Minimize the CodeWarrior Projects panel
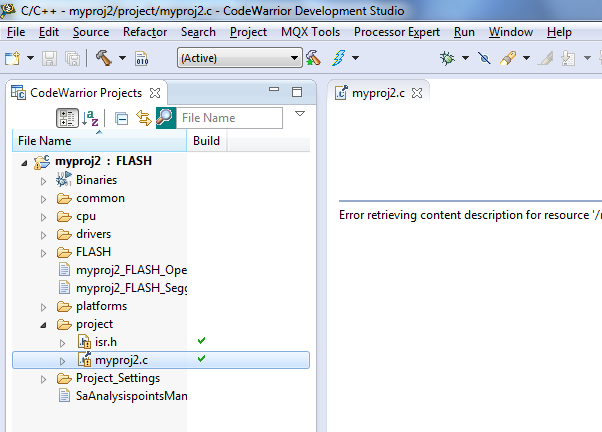The image size is (602, 432). point(274,89)
